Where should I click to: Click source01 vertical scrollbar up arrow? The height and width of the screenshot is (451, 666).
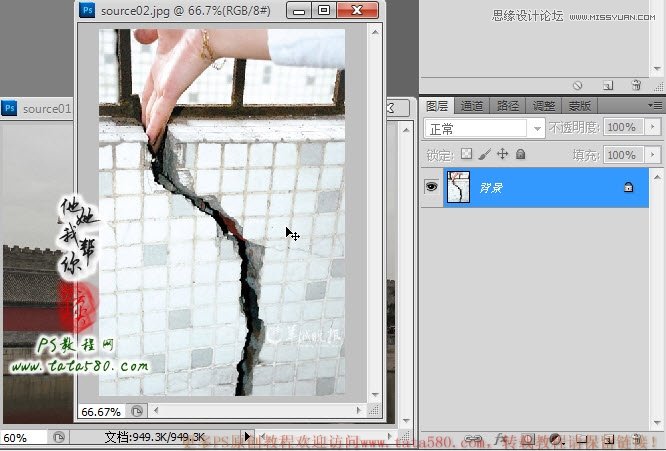point(406,130)
